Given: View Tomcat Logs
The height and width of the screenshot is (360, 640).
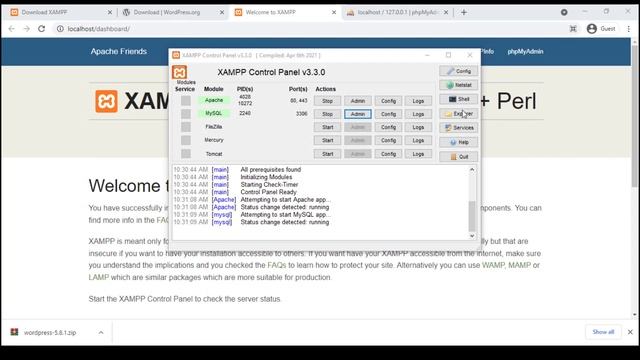Looking at the screenshot, I should pyautogui.click(x=418, y=154).
